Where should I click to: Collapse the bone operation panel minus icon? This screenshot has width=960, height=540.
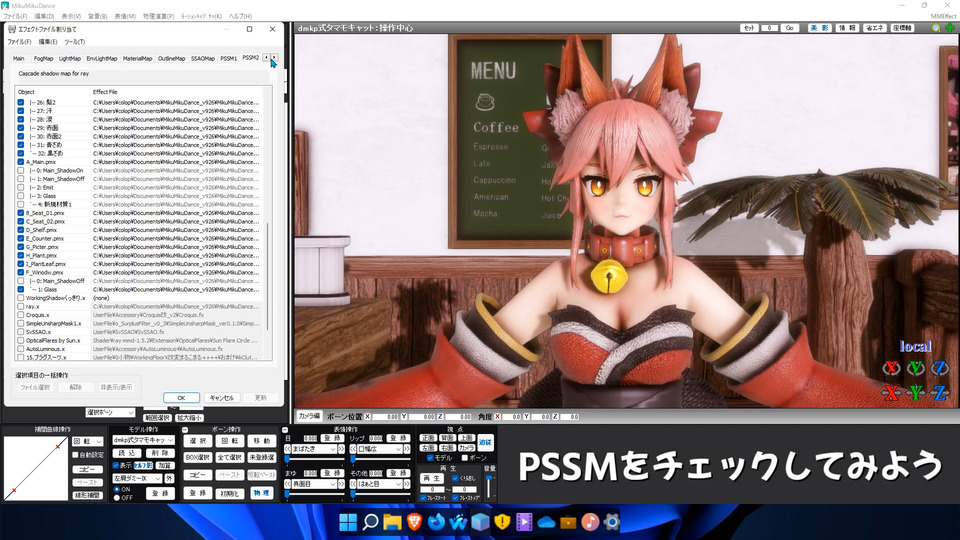[187, 429]
